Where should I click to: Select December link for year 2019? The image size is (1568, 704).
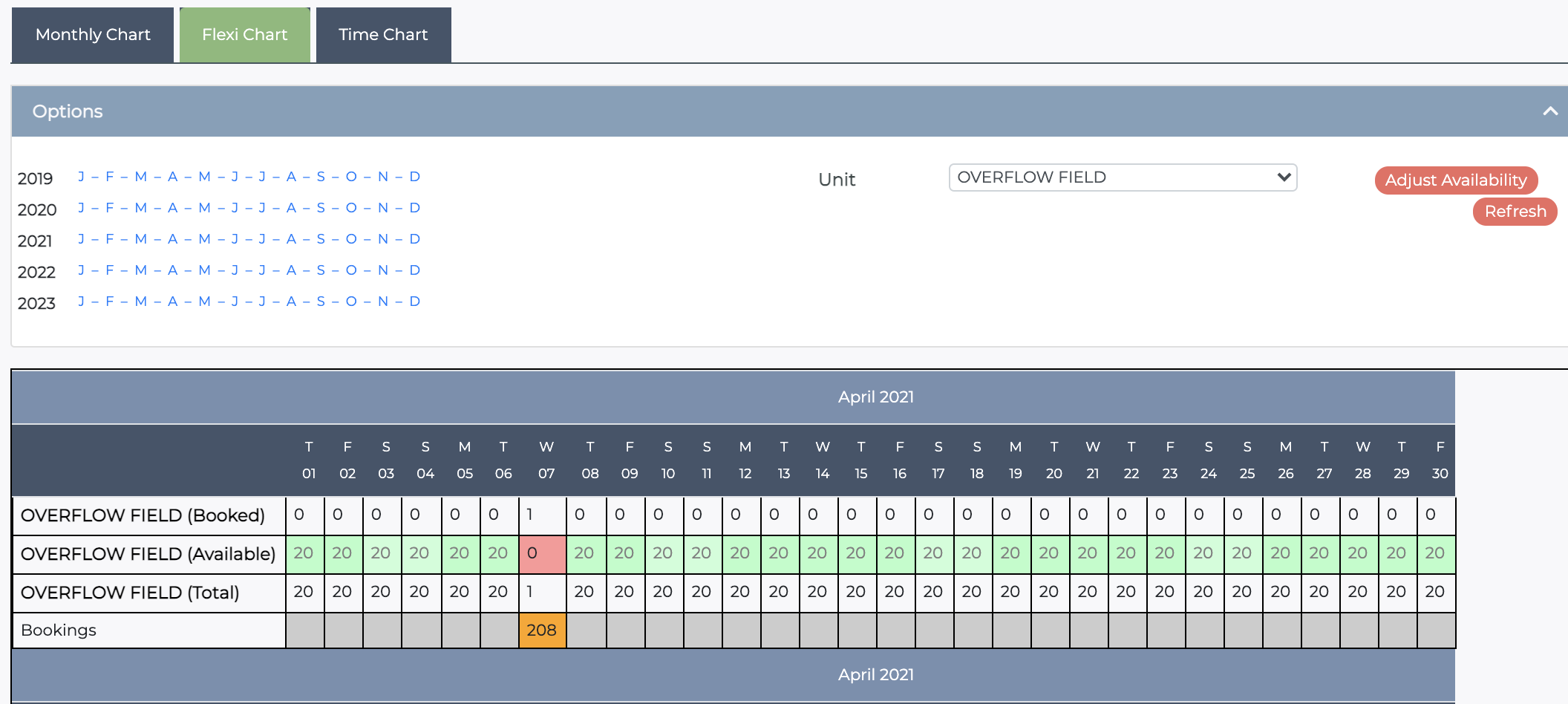(x=414, y=177)
